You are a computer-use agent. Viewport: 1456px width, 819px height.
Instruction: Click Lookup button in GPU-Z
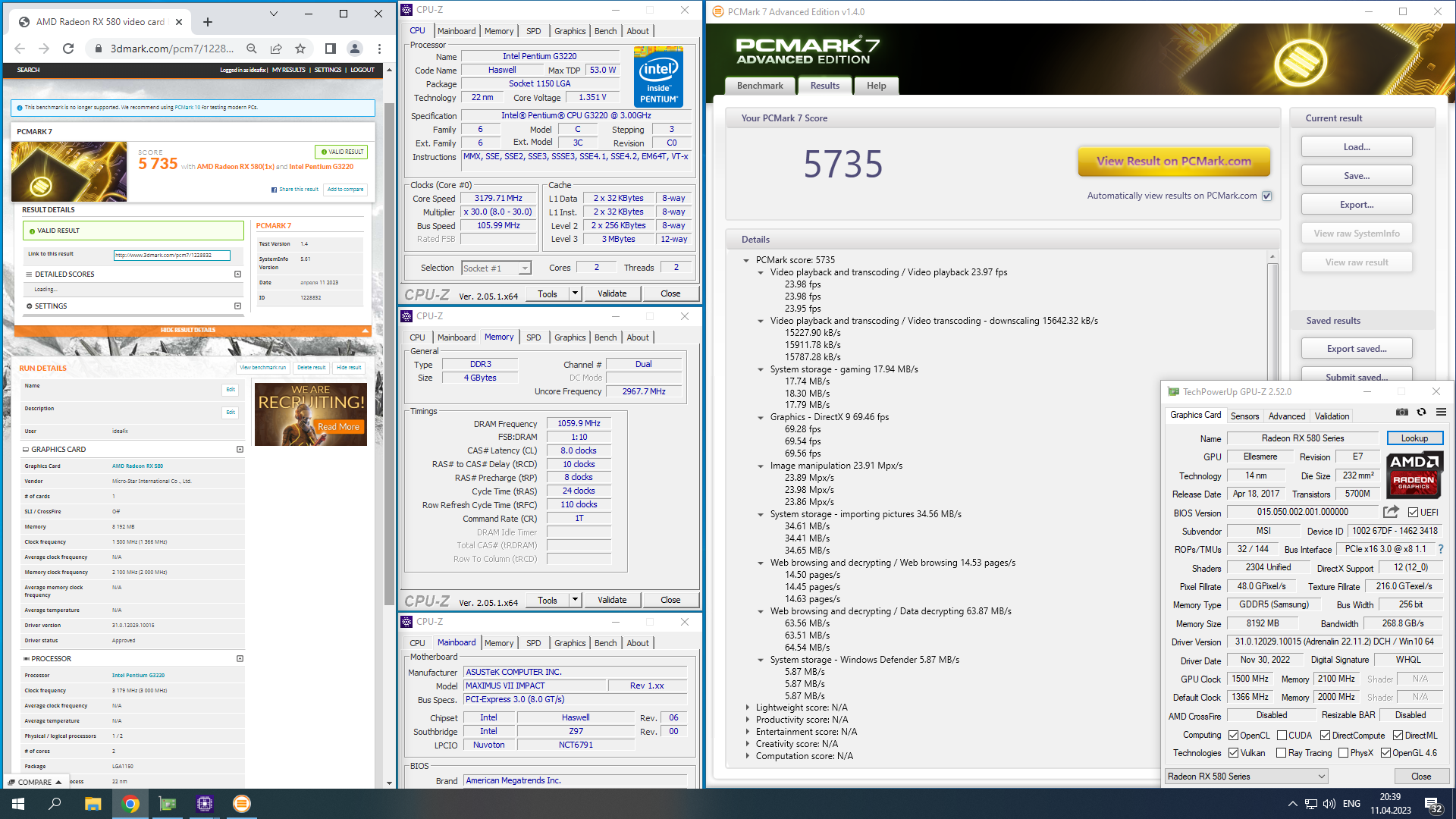1414,438
